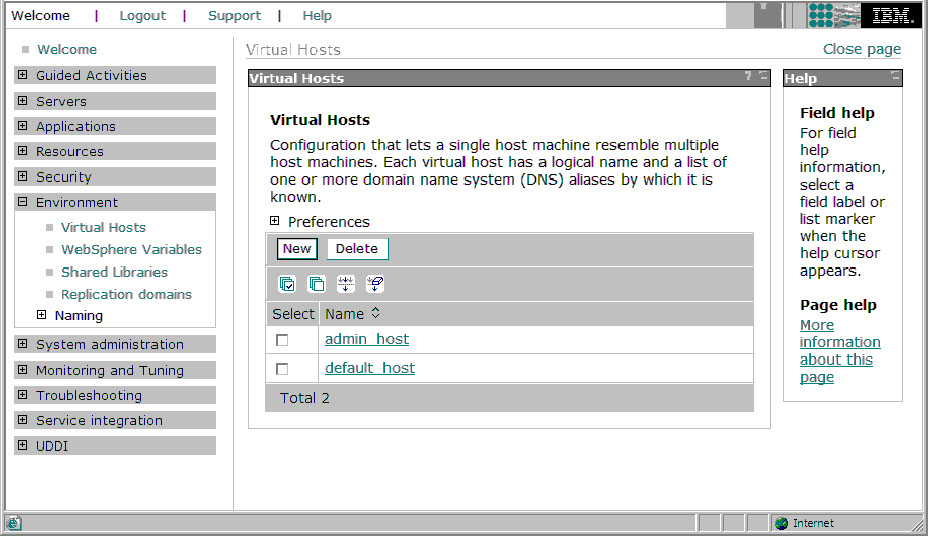Collapse the Environment navigation group
This screenshot has height=538, width=928.
[22, 202]
